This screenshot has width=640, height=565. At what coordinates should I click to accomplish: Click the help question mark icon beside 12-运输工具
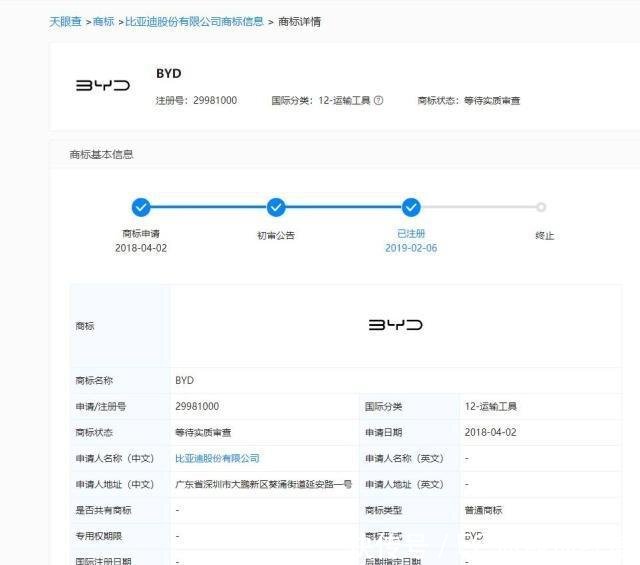[378, 100]
